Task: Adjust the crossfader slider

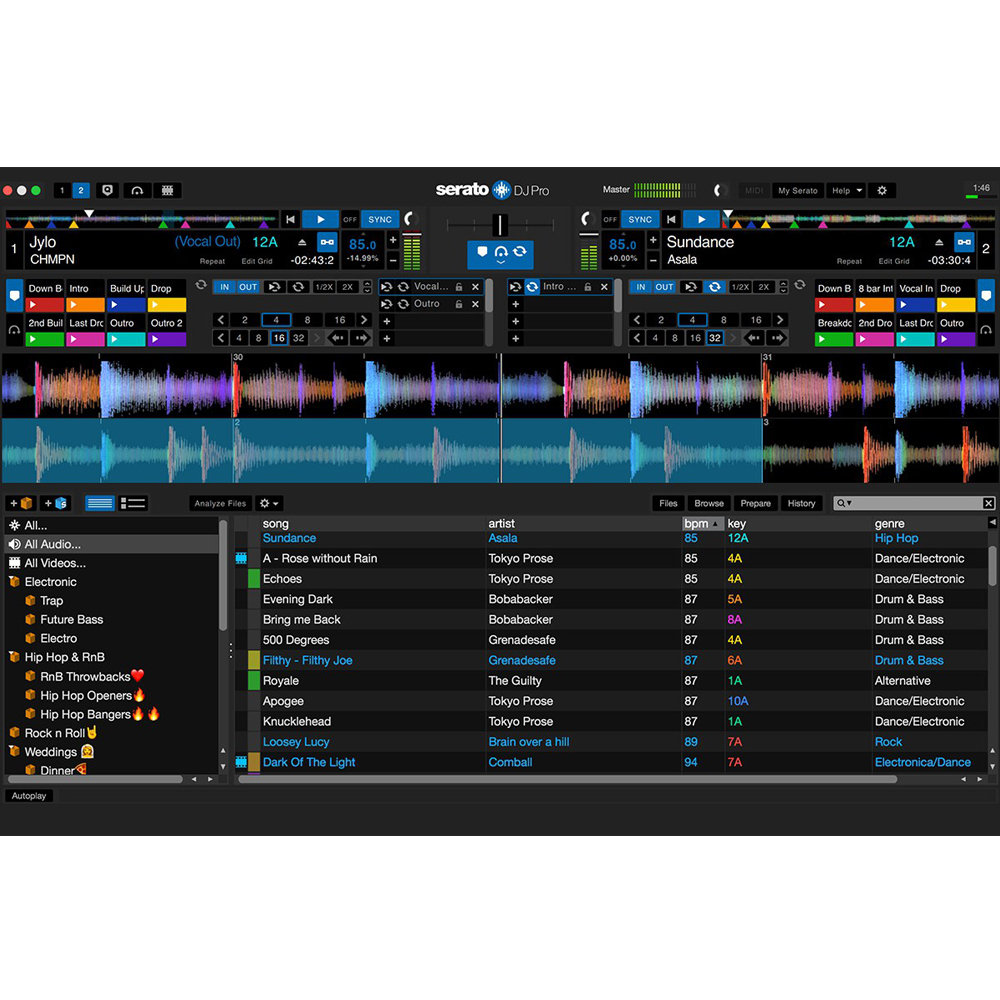Action: click(x=500, y=224)
